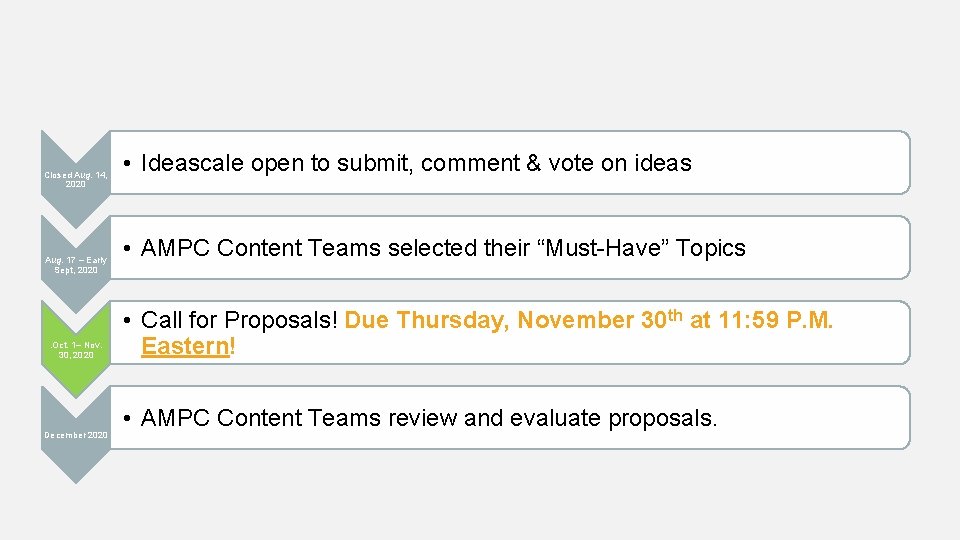This screenshot has height=540, width=960.
Task: Click the 'Call for Proposals!' text
Action: click(x=240, y=321)
